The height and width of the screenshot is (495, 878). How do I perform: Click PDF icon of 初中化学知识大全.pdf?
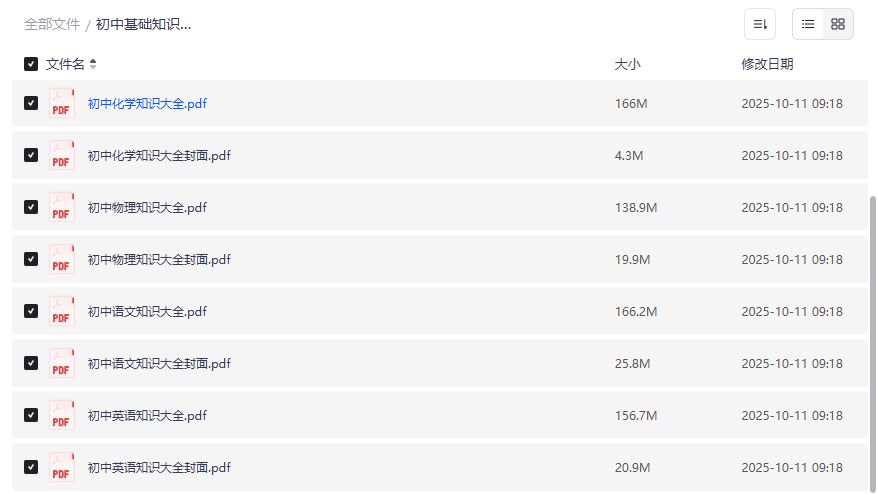click(62, 103)
